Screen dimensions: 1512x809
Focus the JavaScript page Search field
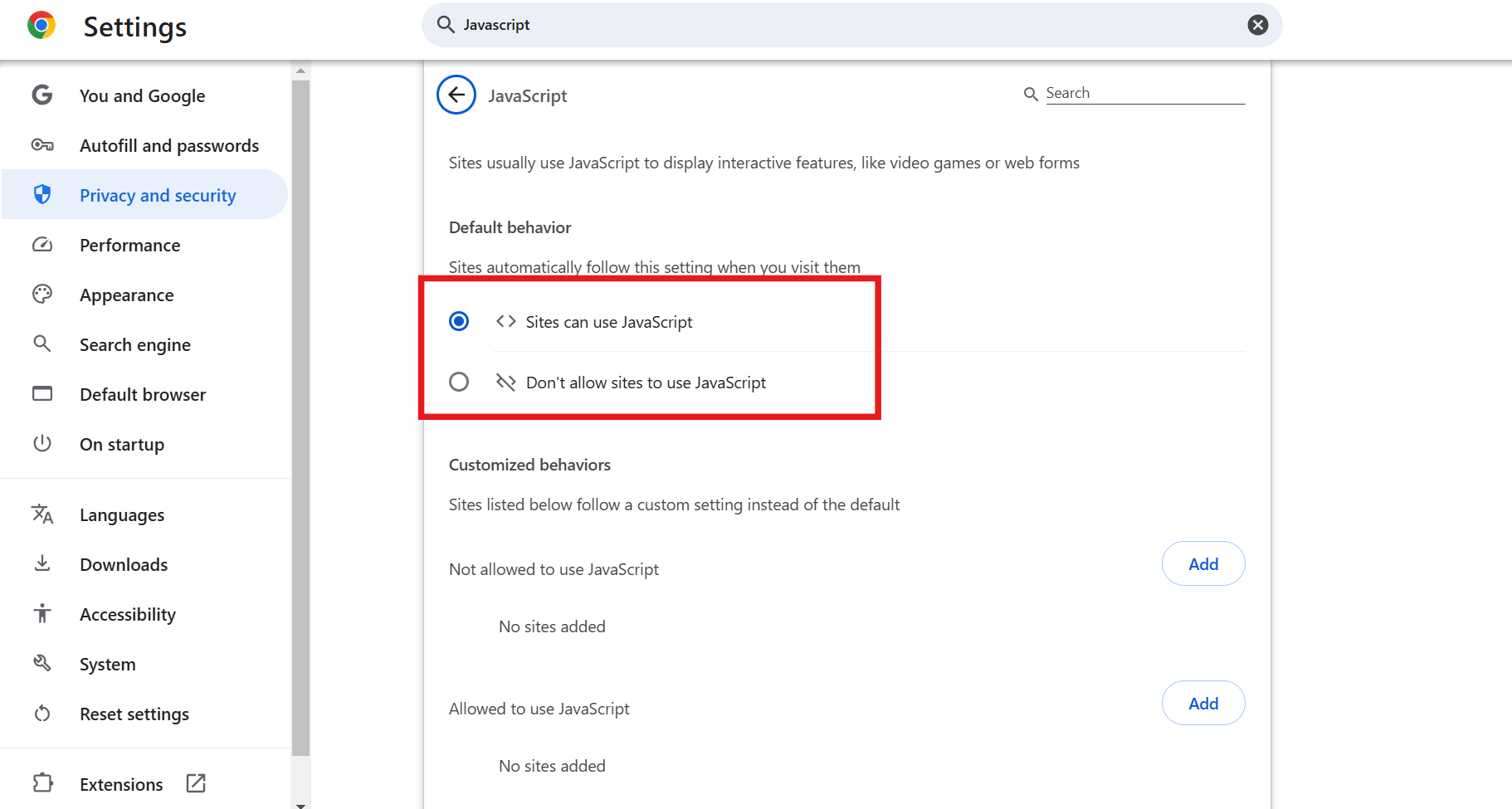tap(1144, 93)
